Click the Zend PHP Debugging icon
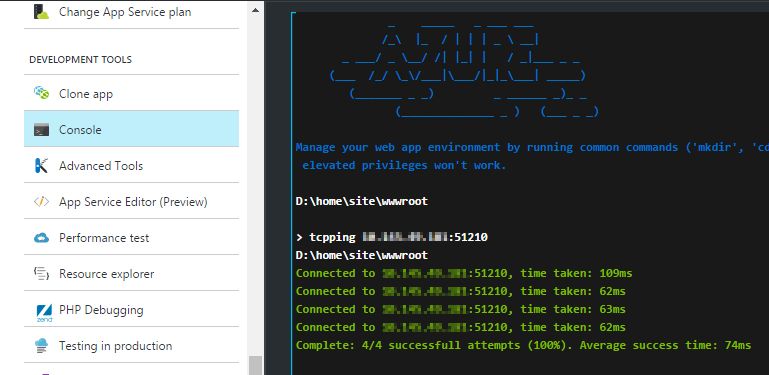Image resolution: width=769 pixels, height=375 pixels. [x=44, y=313]
